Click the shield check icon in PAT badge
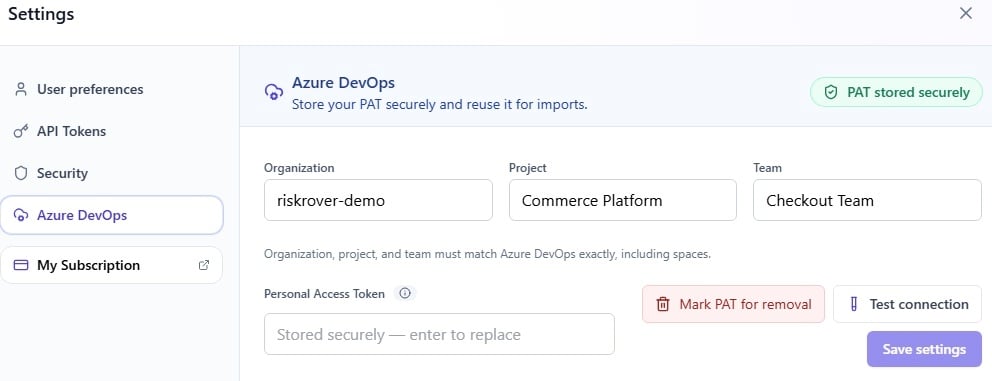Viewport: 992px width, 381px height. pyautogui.click(x=831, y=92)
